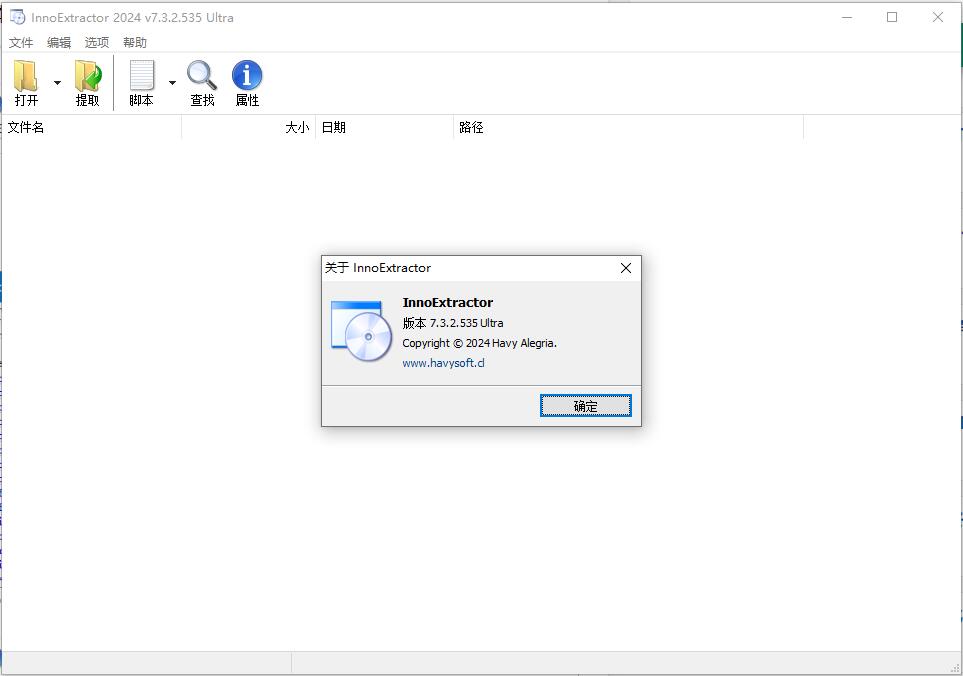Image resolution: width=963 pixels, height=676 pixels.
Task: Open the www.havysoft.cl link
Action: tap(443, 363)
